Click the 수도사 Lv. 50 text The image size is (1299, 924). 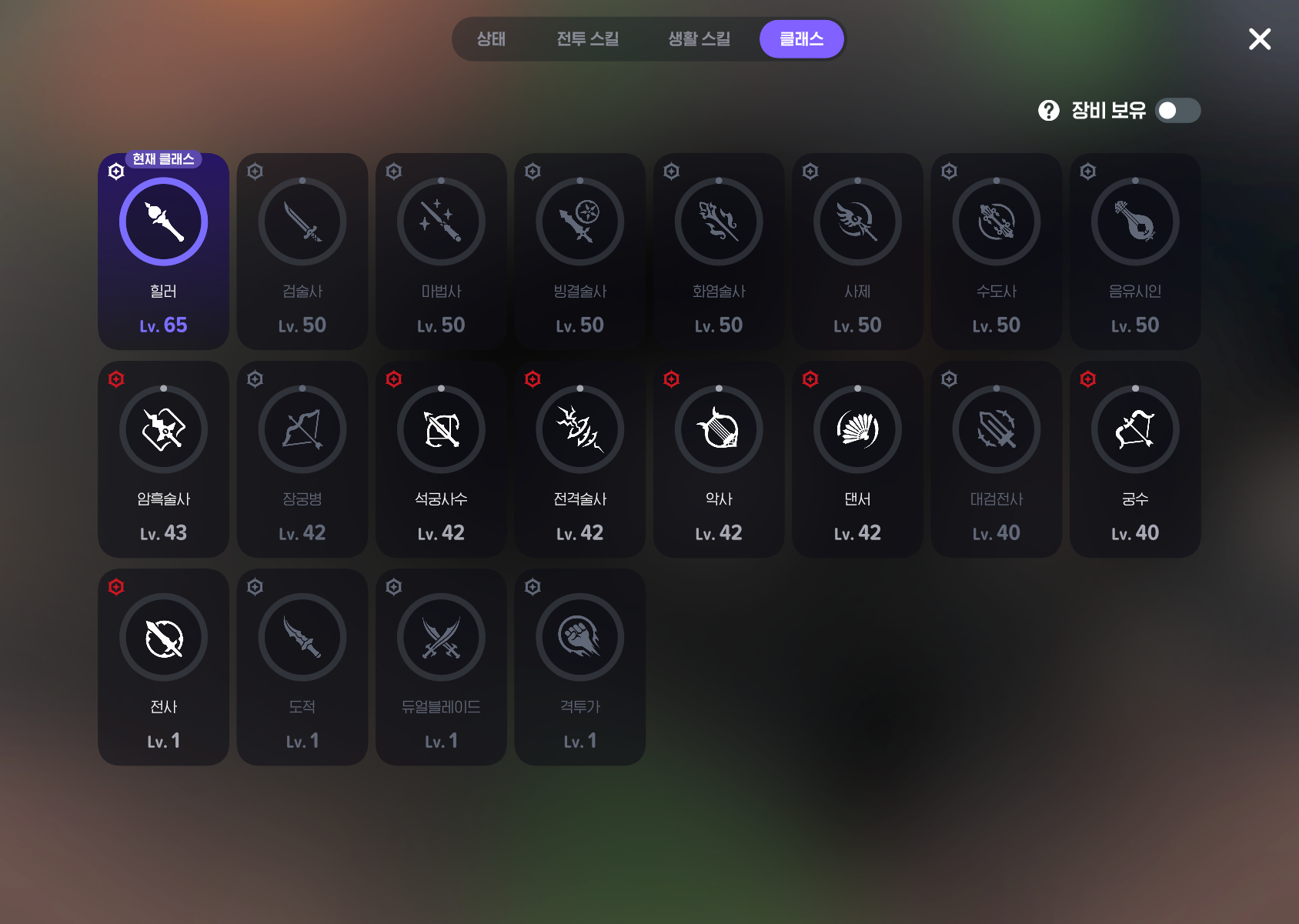click(x=997, y=325)
